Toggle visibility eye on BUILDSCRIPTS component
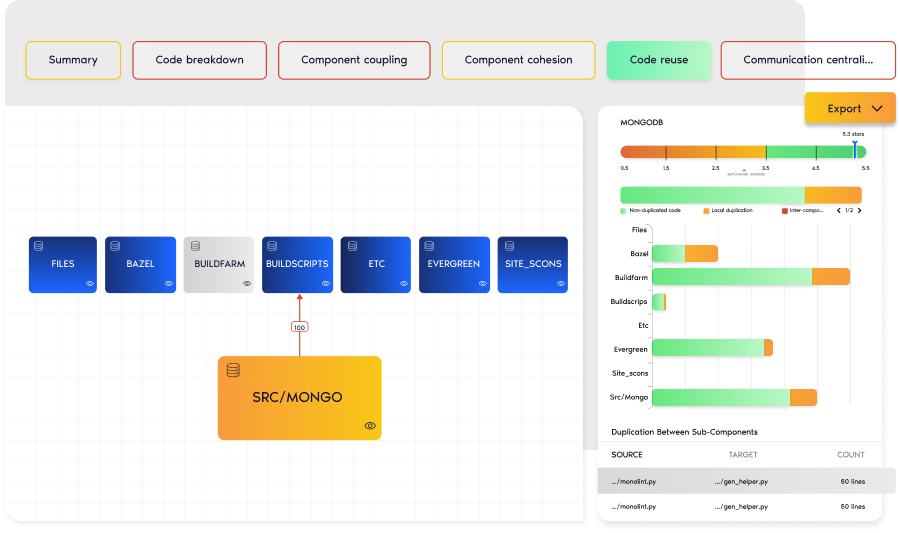This screenshot has width=900, height=533. click(x=325, y=283)
